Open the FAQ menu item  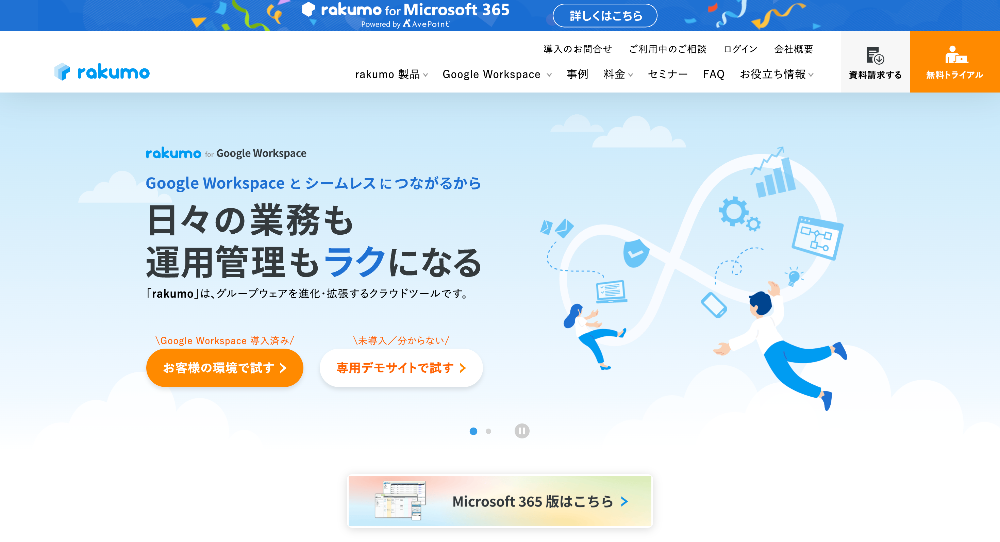click(x=713, y=74)
